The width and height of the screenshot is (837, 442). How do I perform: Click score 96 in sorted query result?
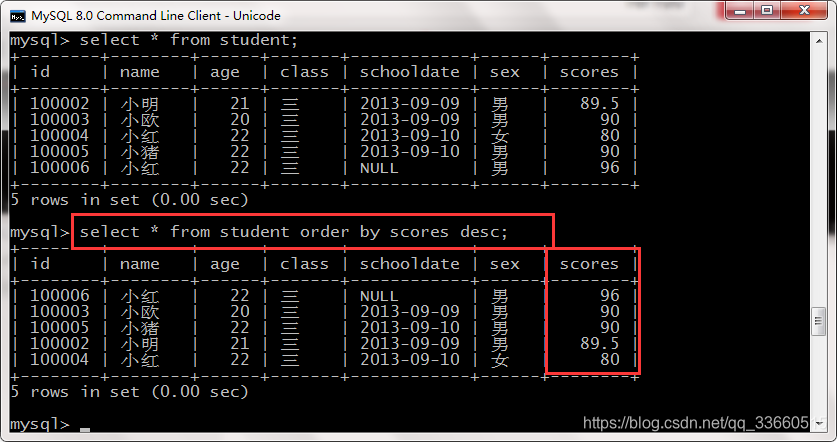tap(610, 295)
